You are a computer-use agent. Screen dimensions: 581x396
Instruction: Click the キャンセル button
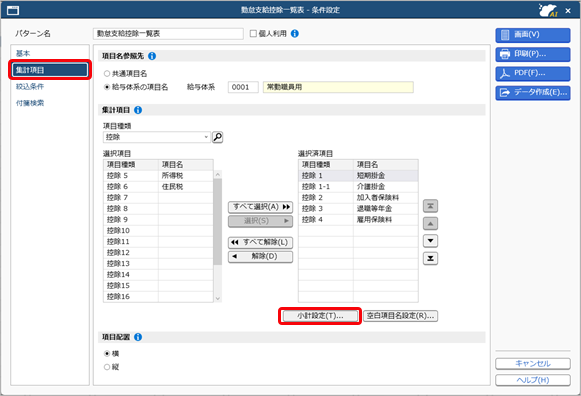click(533, 363)
